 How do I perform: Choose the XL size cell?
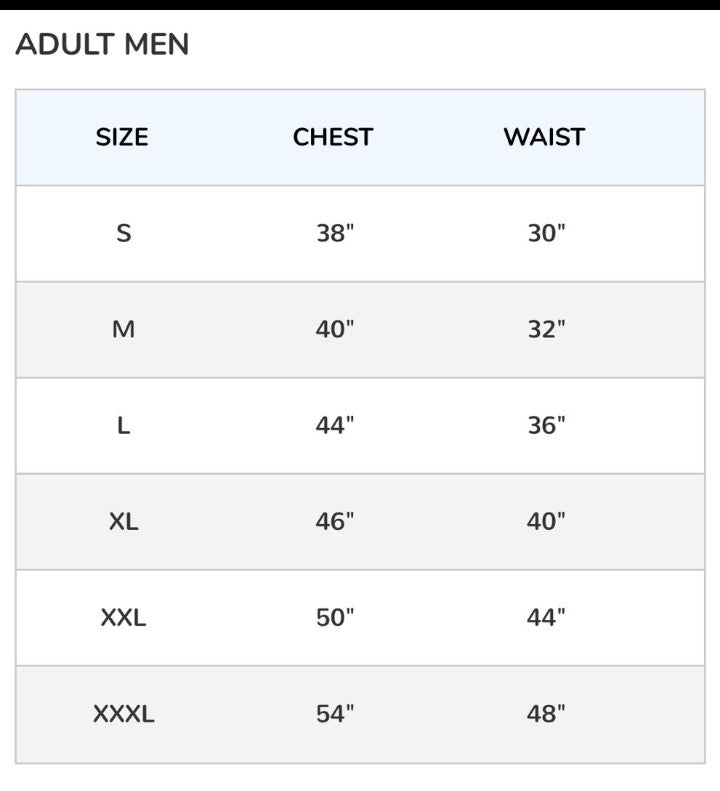pyautogui.click(x=123, y=522)
